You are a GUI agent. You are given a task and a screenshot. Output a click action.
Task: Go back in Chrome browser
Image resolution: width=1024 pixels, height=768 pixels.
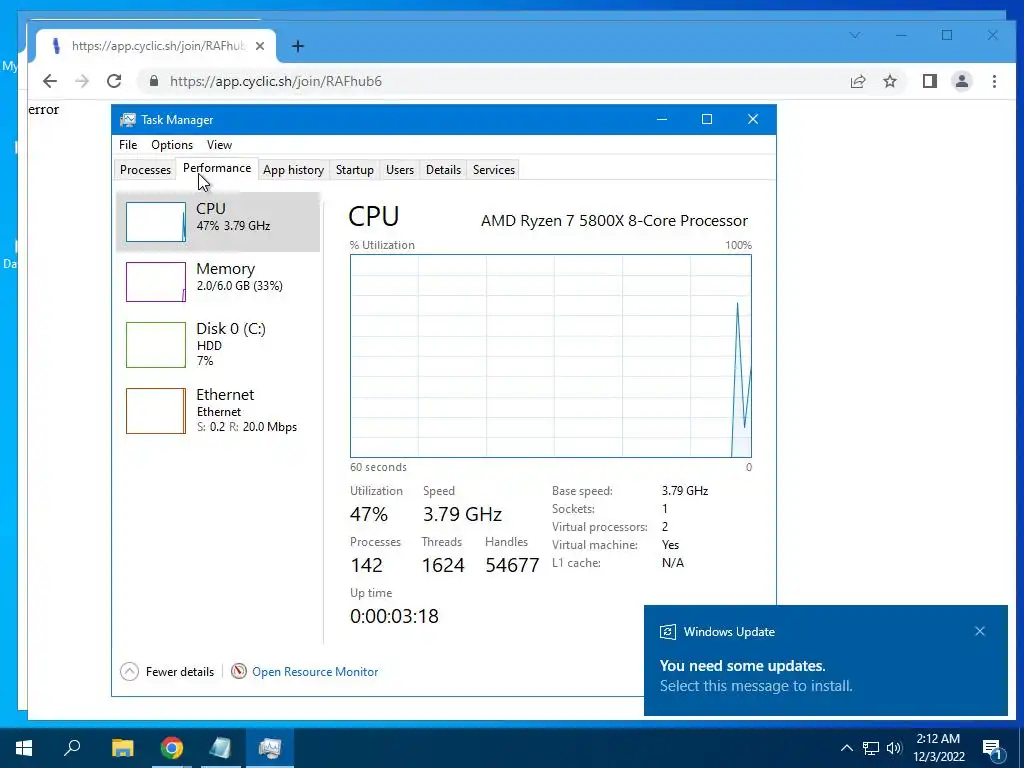point(50,81)
